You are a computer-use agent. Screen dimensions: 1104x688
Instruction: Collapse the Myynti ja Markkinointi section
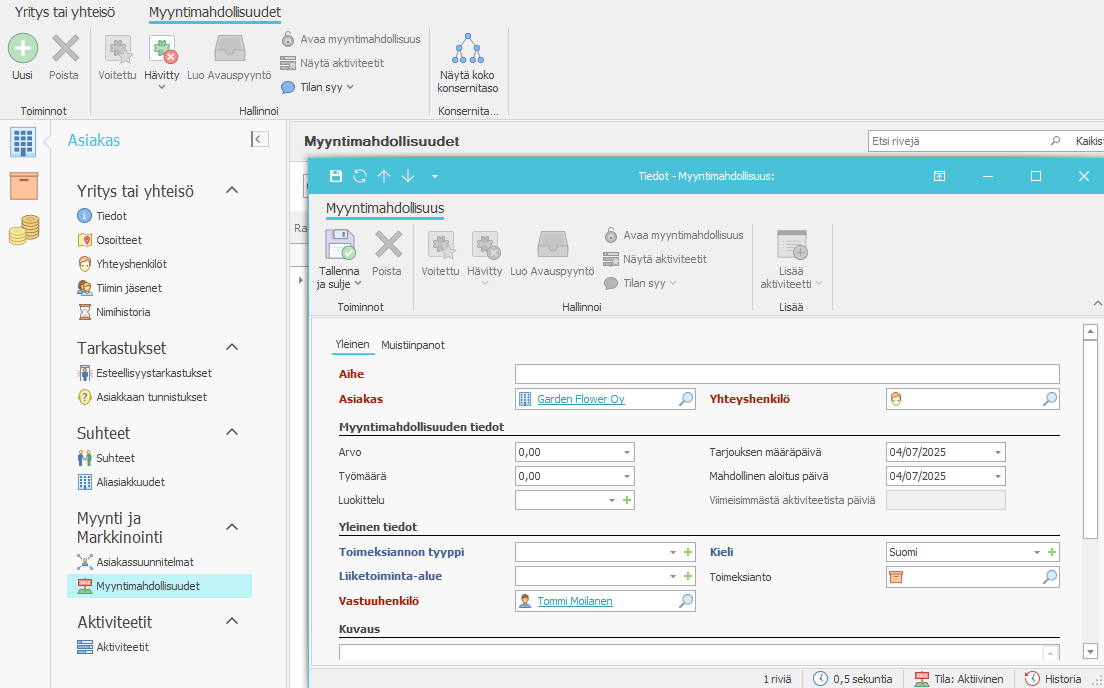pyautogui.click(x=232, y=526)
